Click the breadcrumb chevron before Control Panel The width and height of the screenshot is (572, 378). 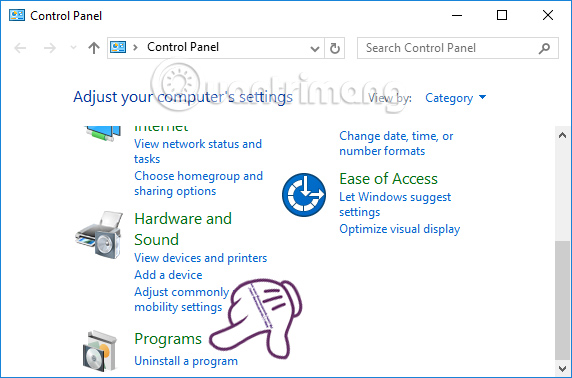pyautogui.click(x=136, y=47)
